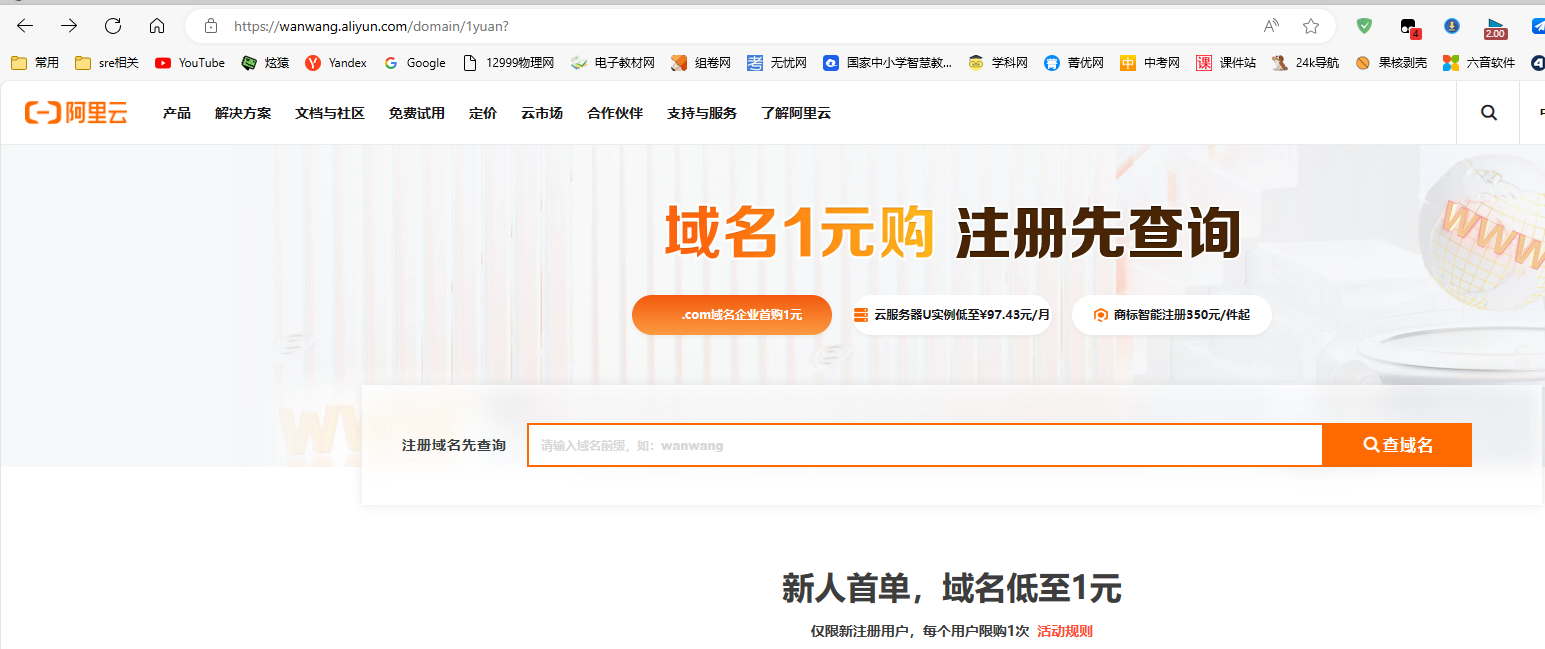Open the green shield AdGuard extension
Screen dimensions: 1545x649
1364,26
